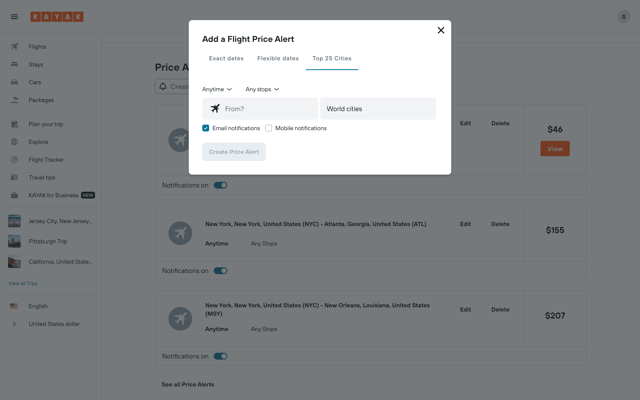This screenshot has height=400, width=640.
Task: Click the KAYAK logo
Action: coord(57,17)
